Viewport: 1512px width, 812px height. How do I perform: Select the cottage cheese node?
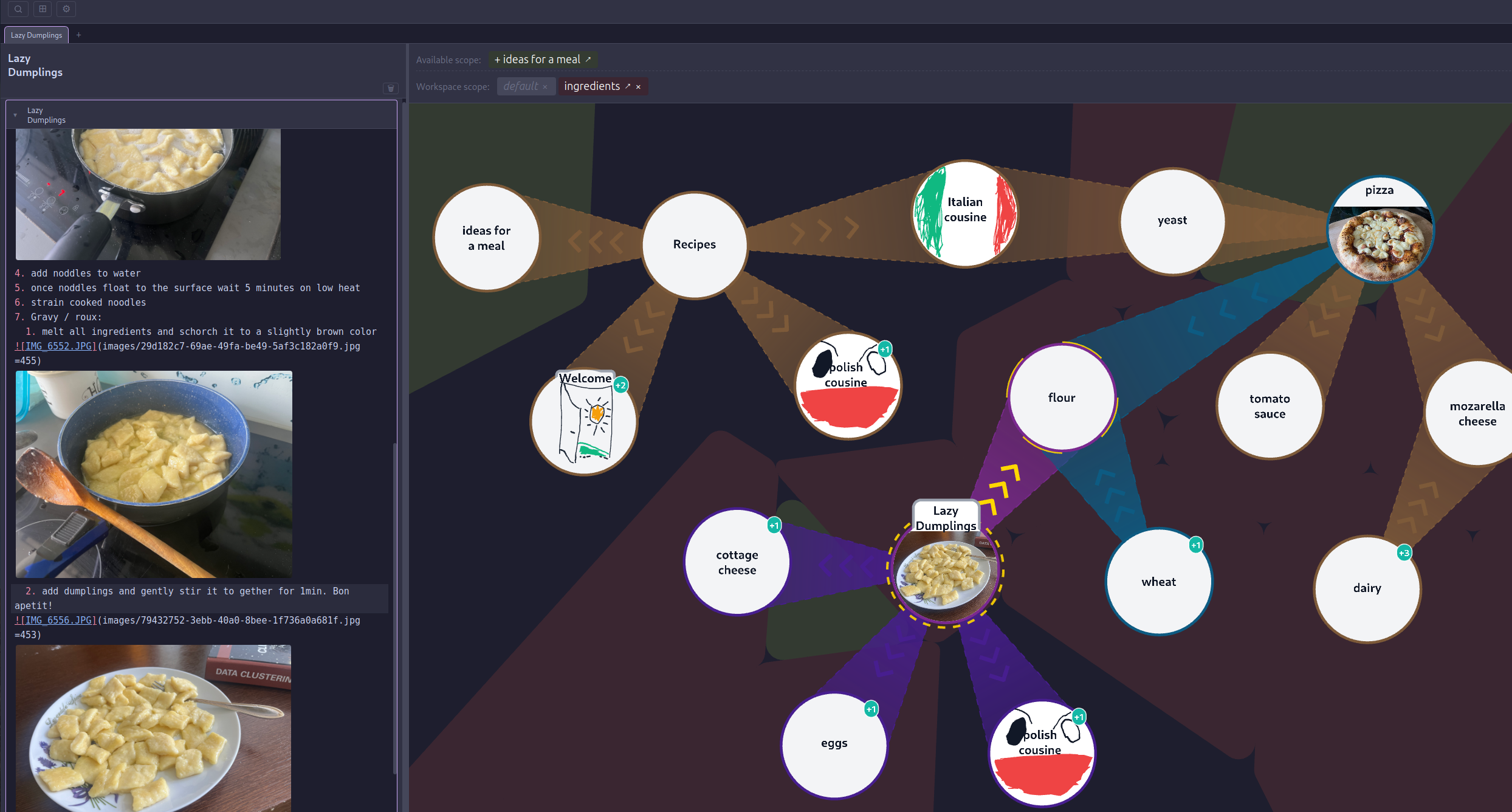pos(737,562)
